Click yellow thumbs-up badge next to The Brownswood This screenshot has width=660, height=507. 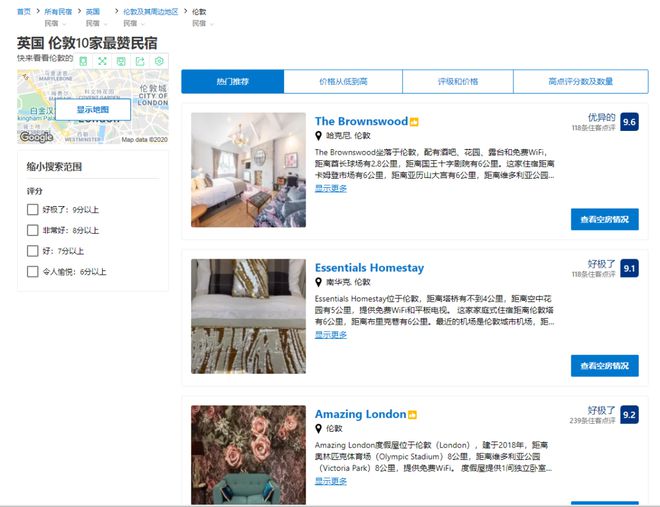(414, 122)
